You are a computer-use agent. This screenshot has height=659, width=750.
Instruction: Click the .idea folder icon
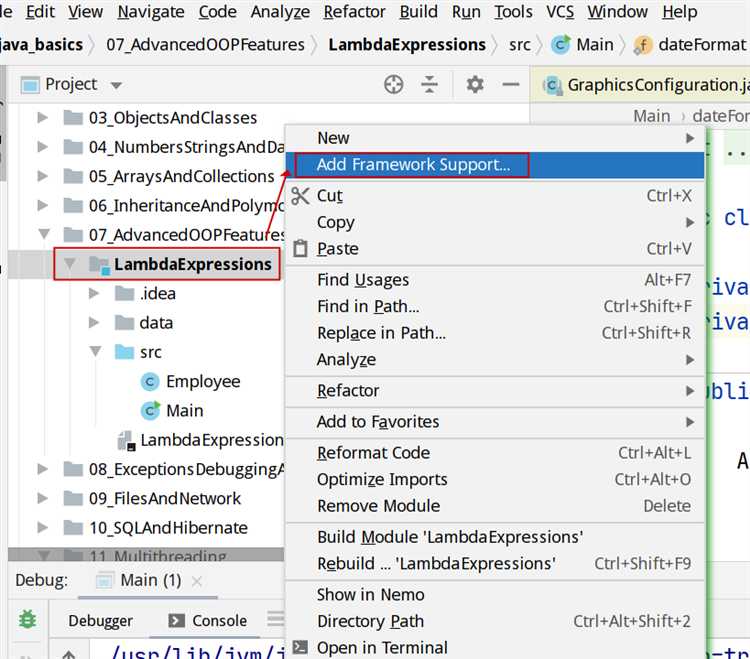(124, 293)
